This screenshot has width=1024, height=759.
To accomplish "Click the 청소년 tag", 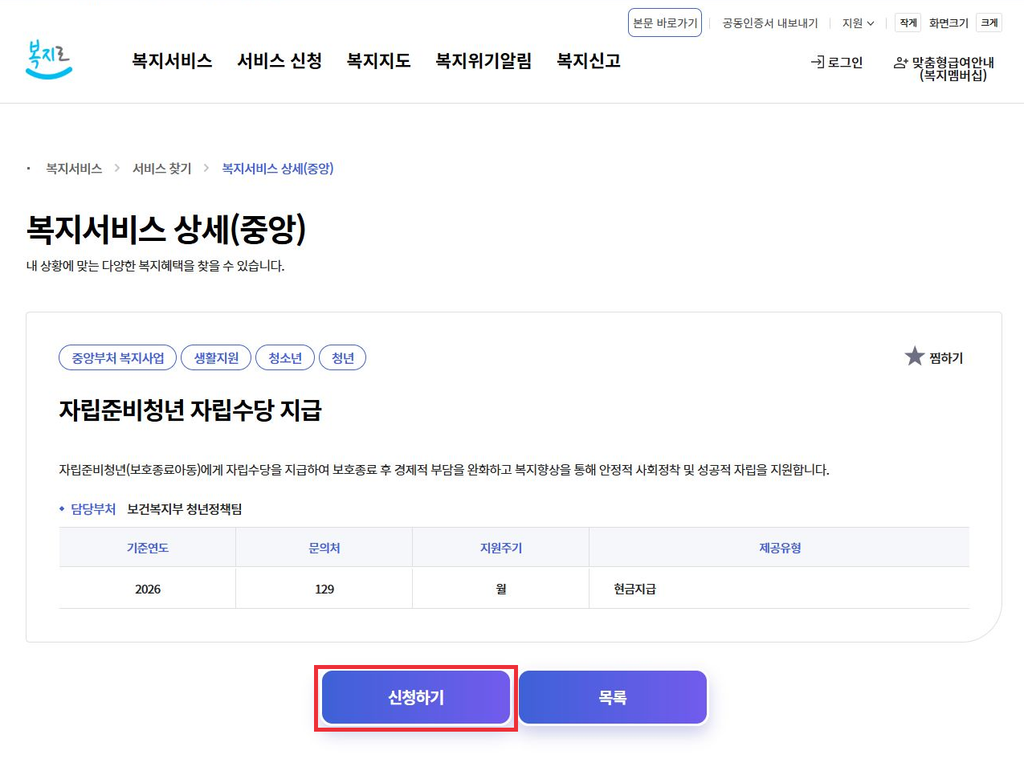I will 285,358.
